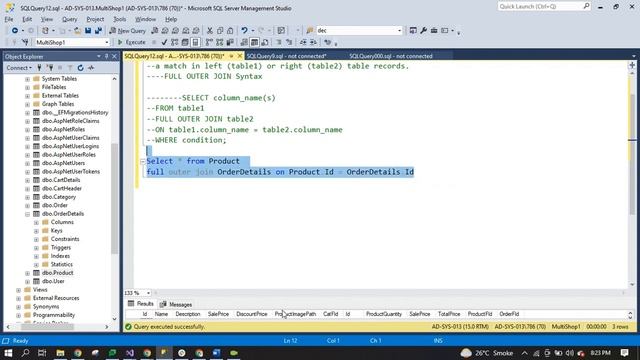
Task: Open the Properties wrench icon
Action: coord(424,31)
